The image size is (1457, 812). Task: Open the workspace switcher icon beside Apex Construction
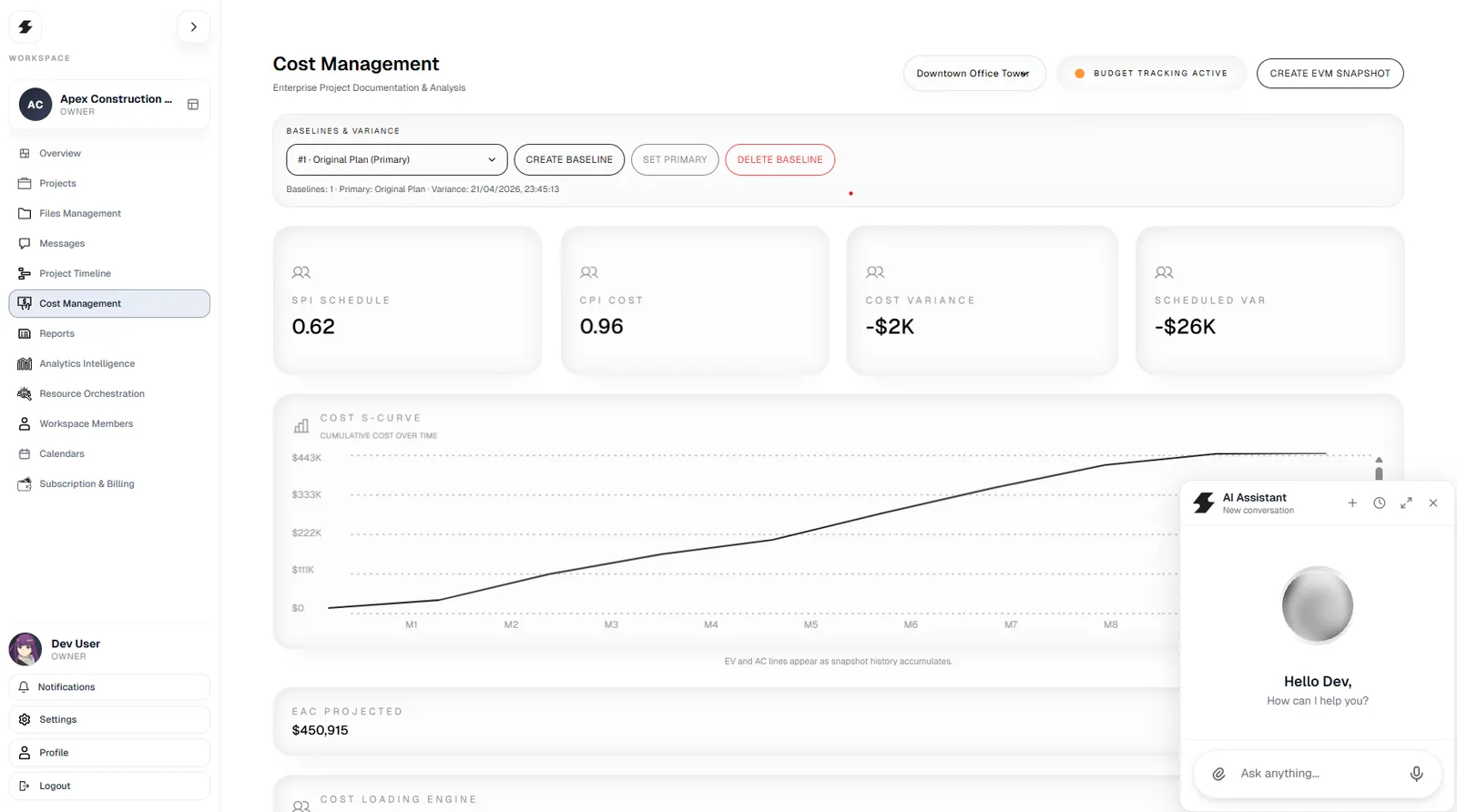[193, 105]
